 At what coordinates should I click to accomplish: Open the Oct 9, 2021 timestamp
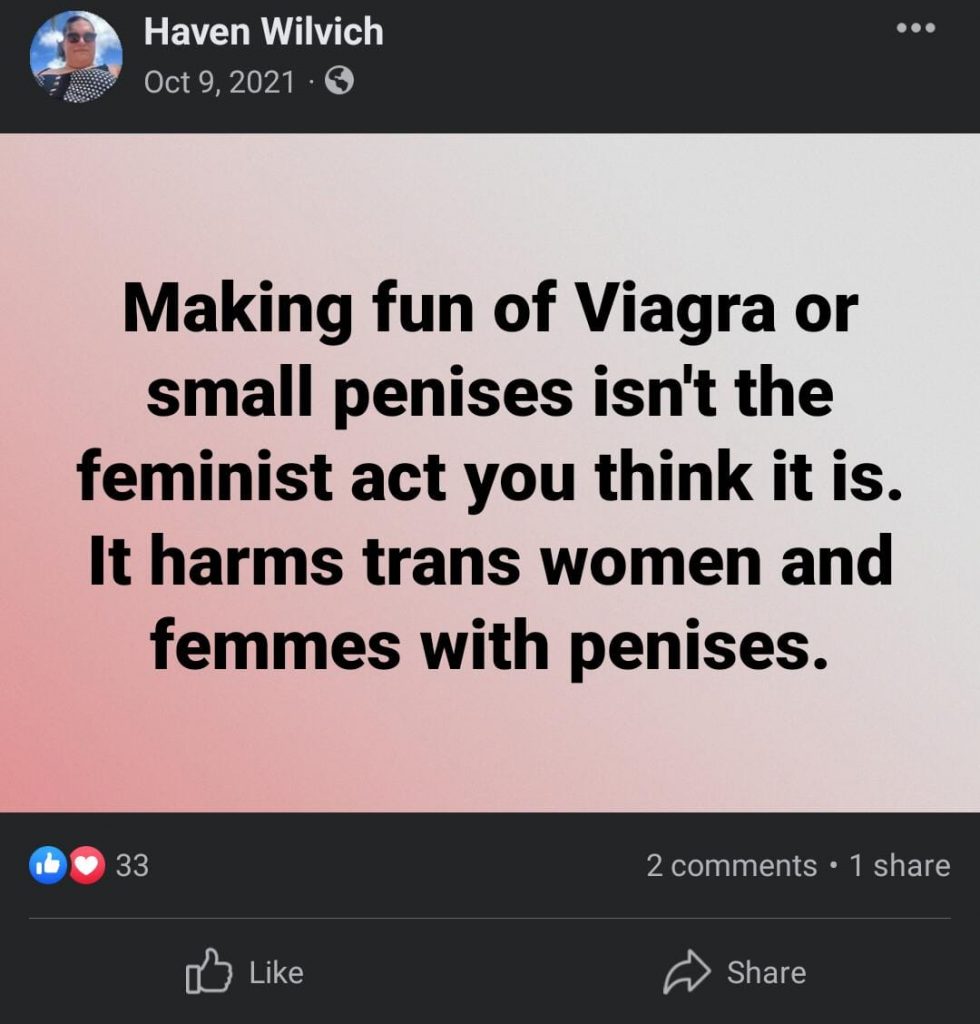coord(220,82)
